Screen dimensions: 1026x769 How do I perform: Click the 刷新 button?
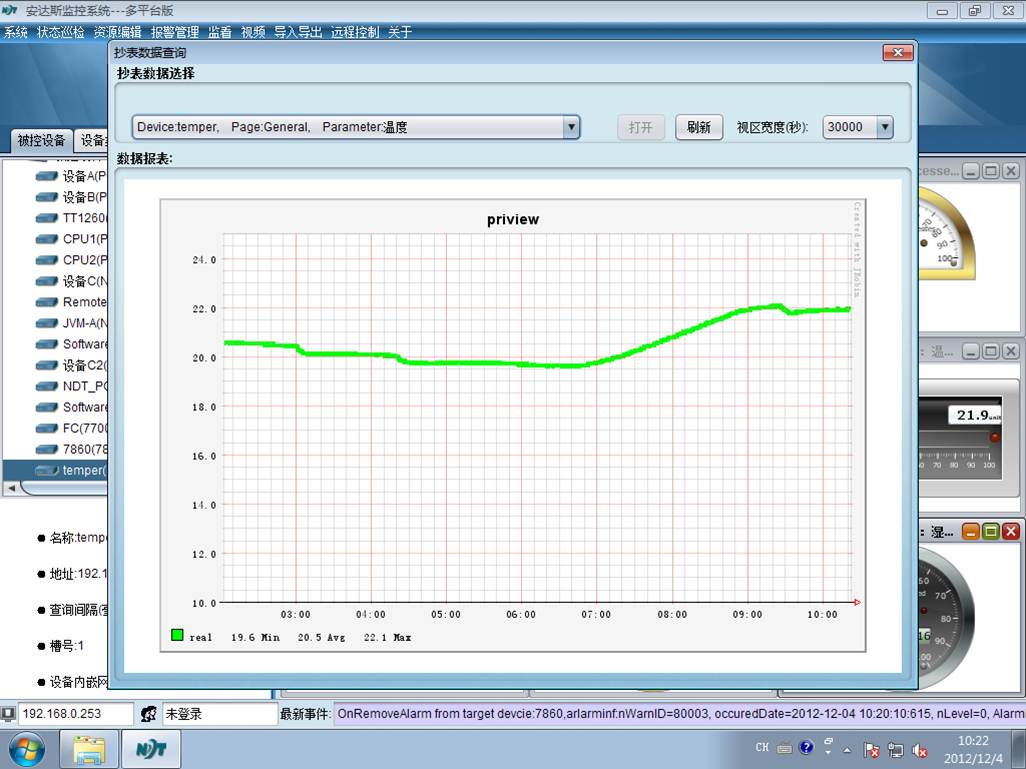click(699, 127)
